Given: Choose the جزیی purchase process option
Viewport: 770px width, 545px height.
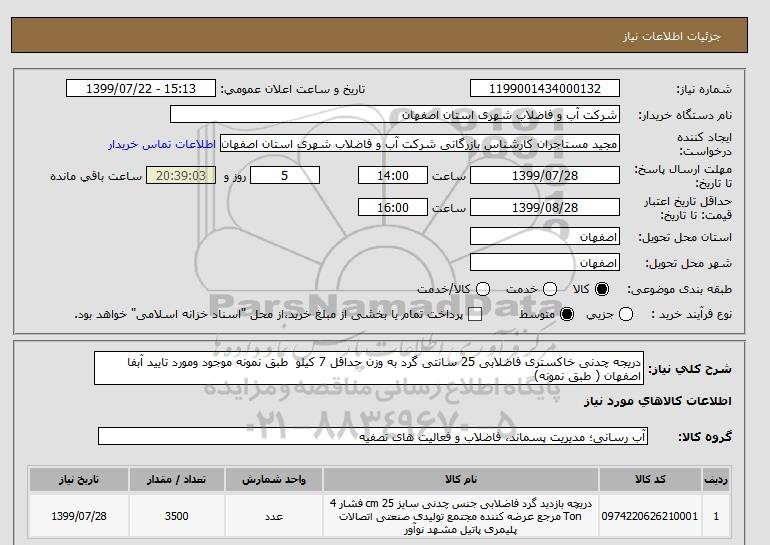Looking at the screenshot, I should click(x=626, y=314).
